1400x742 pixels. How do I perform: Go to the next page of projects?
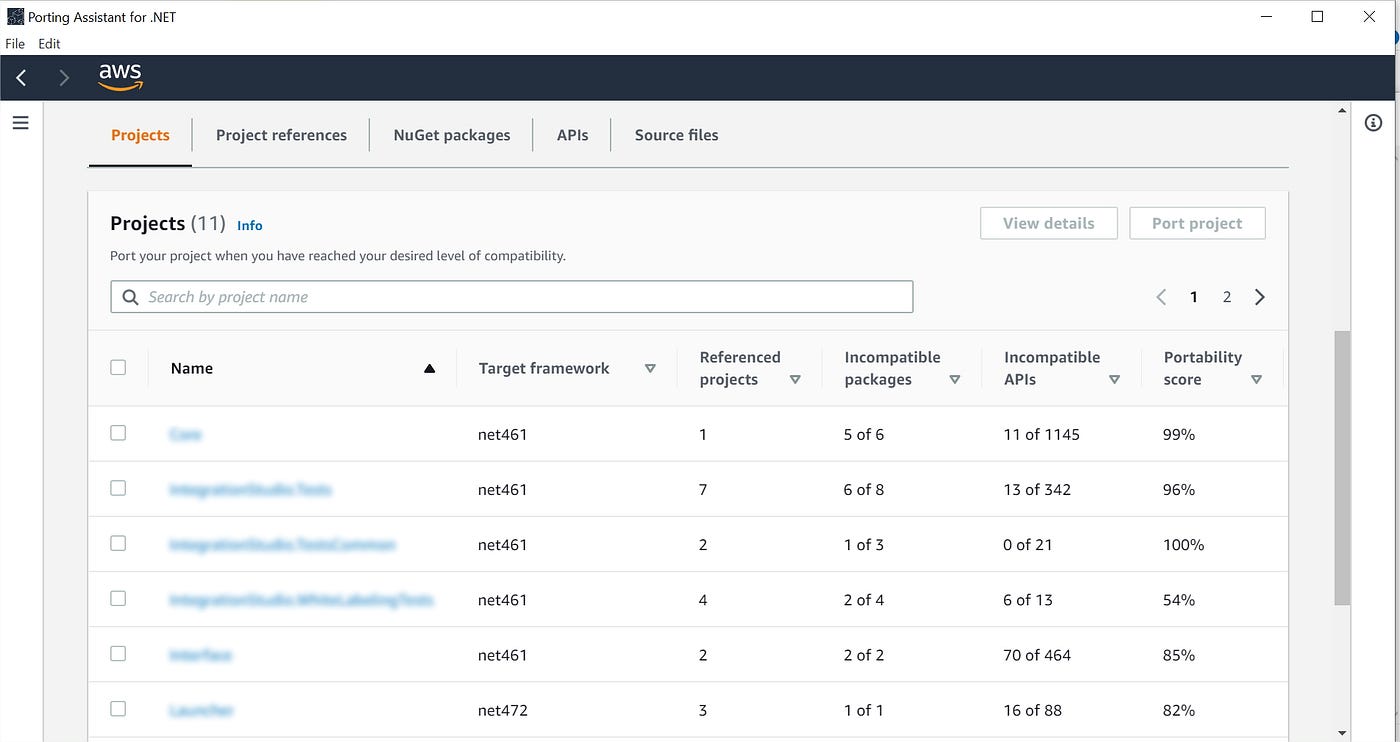1260,296
